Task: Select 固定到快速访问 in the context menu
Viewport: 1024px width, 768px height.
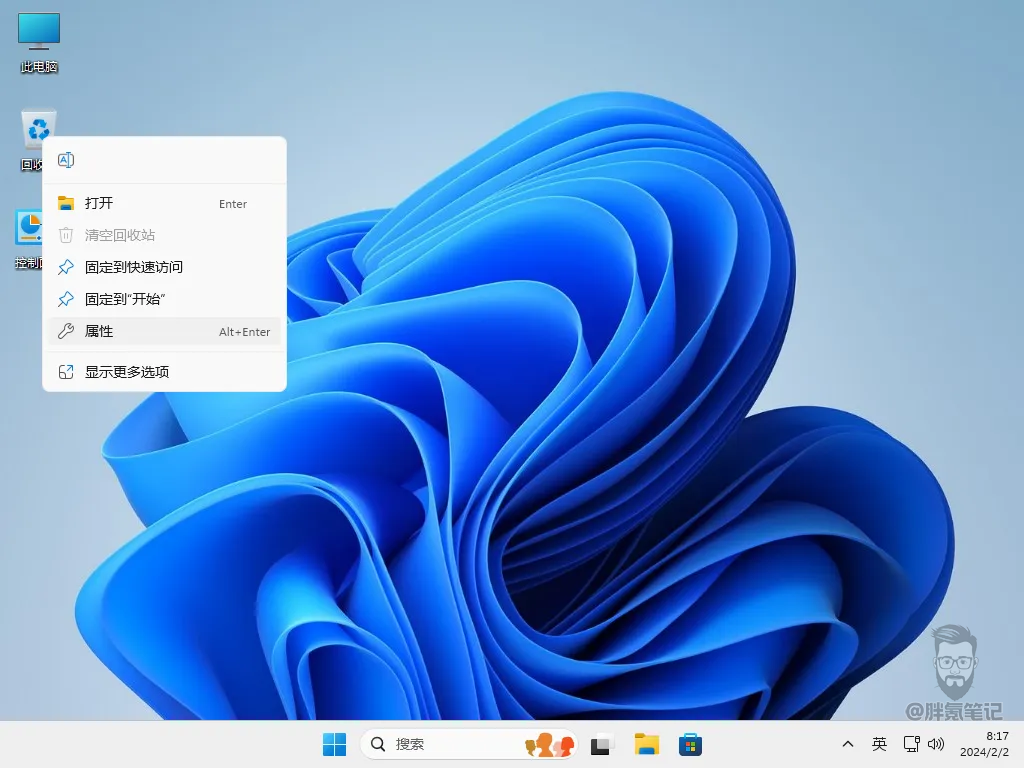Action: point(165,267)
